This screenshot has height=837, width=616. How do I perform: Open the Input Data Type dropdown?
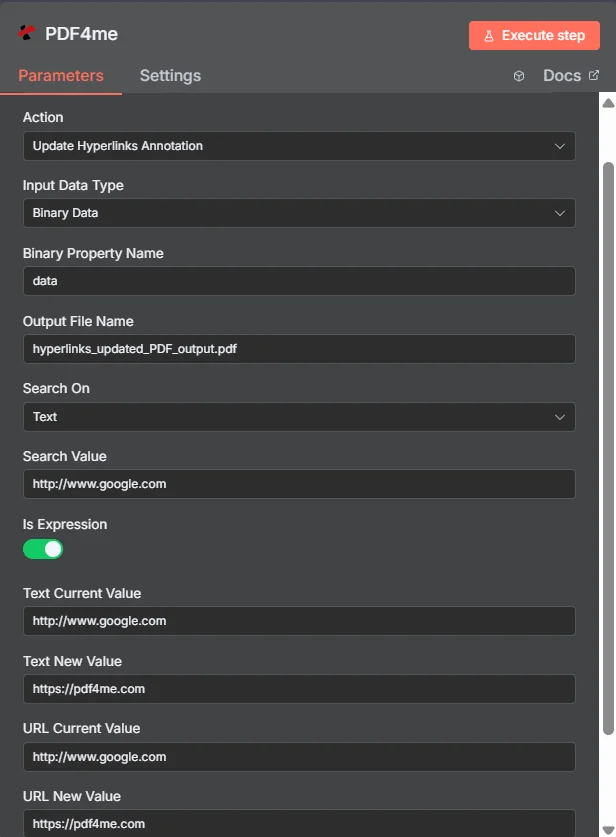pos(299,213)
